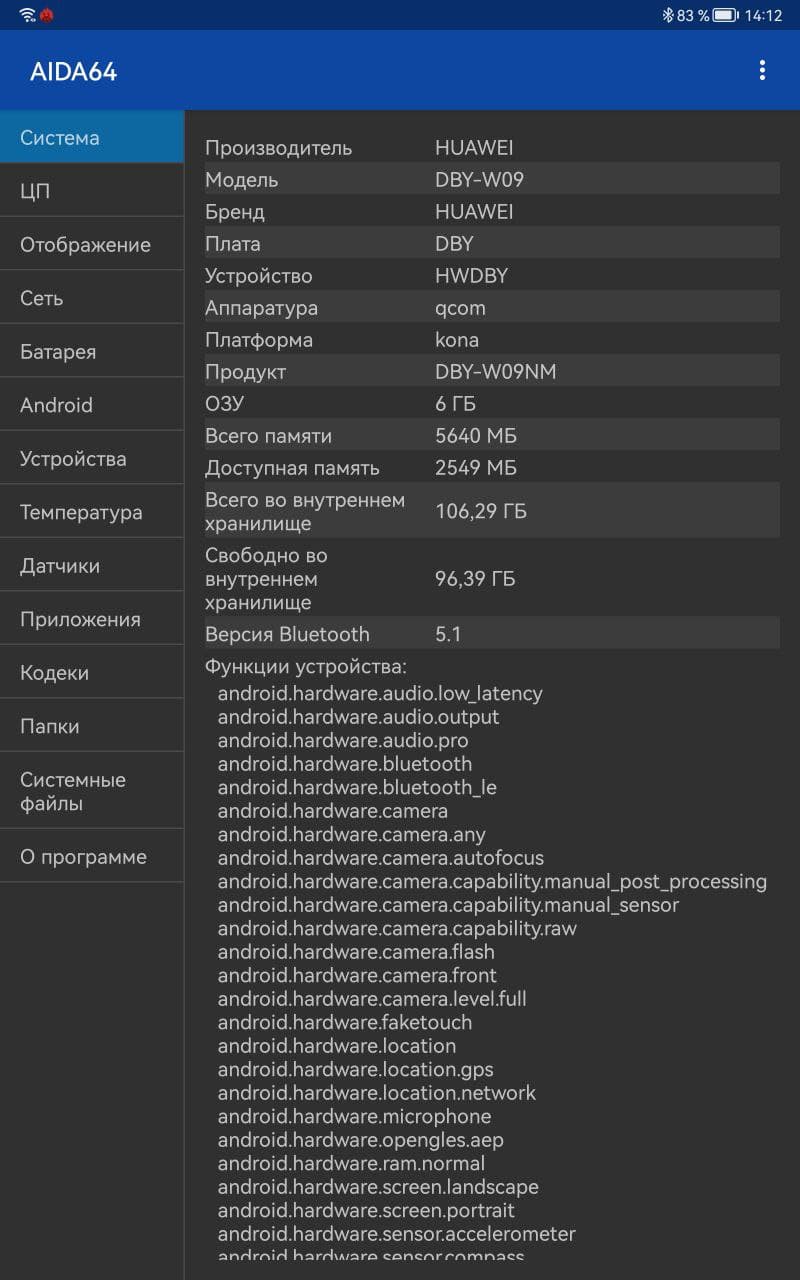Tap the Версия Bluetooth 5.1 row
800x1280 pixels.
[490, 634]
